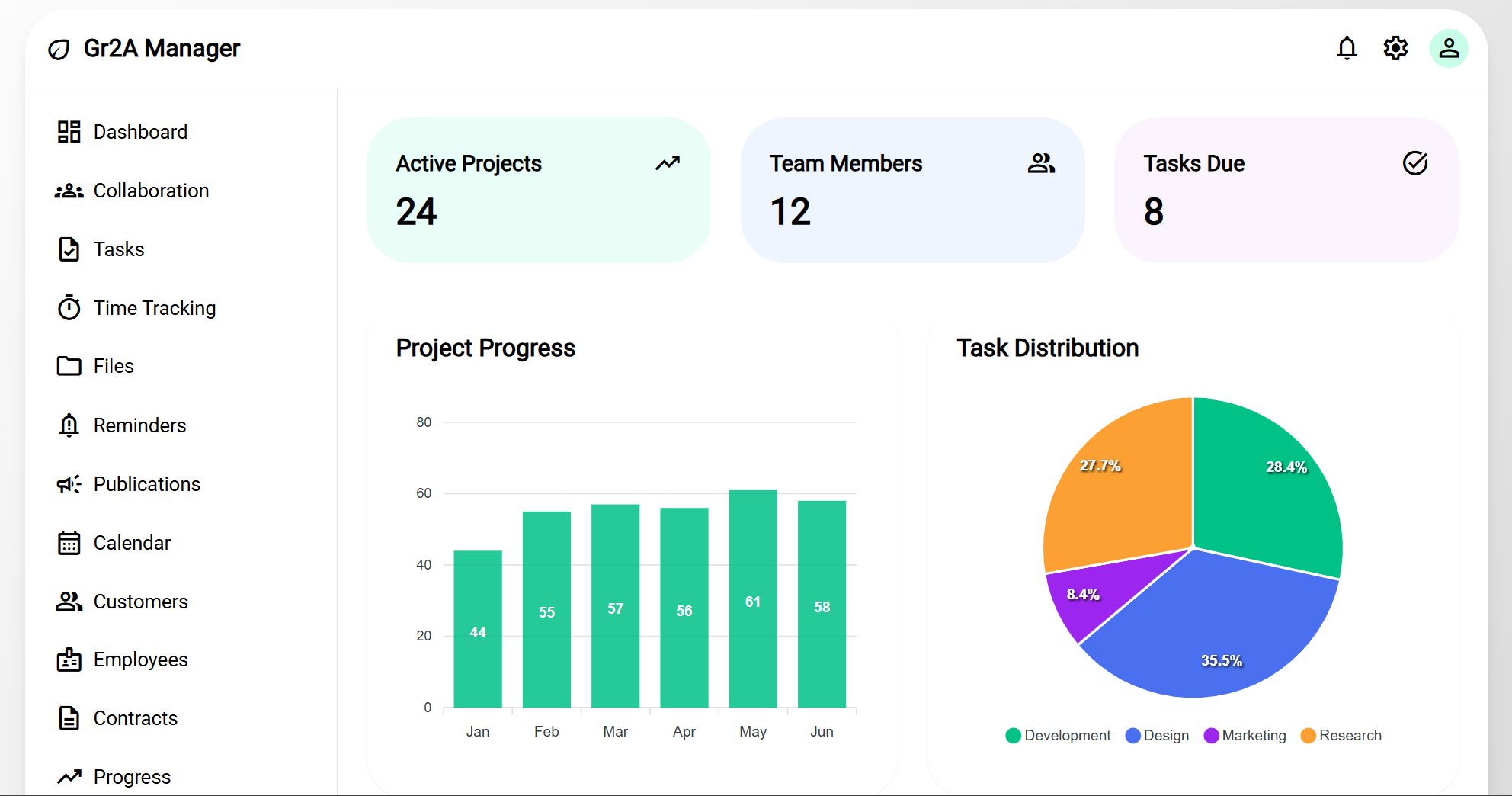Click the Publications megaphone icon
This screenshot has height=796, width=1512.
[x=69, y=484]
